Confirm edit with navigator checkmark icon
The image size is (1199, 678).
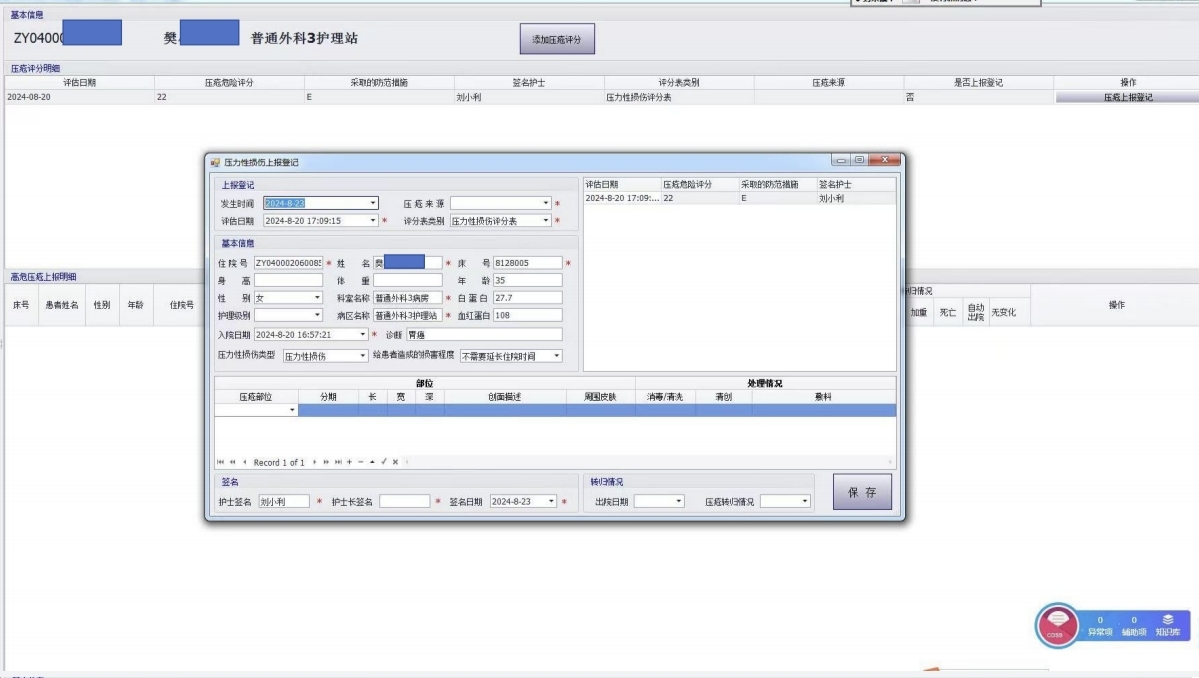tap(383, 462)
